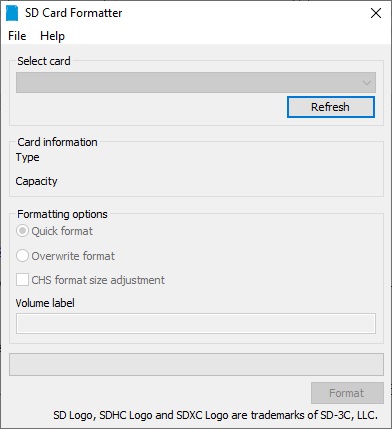The image size is (392, 429).
Task: Click the Type label in Card information
Action: point(27,157)
